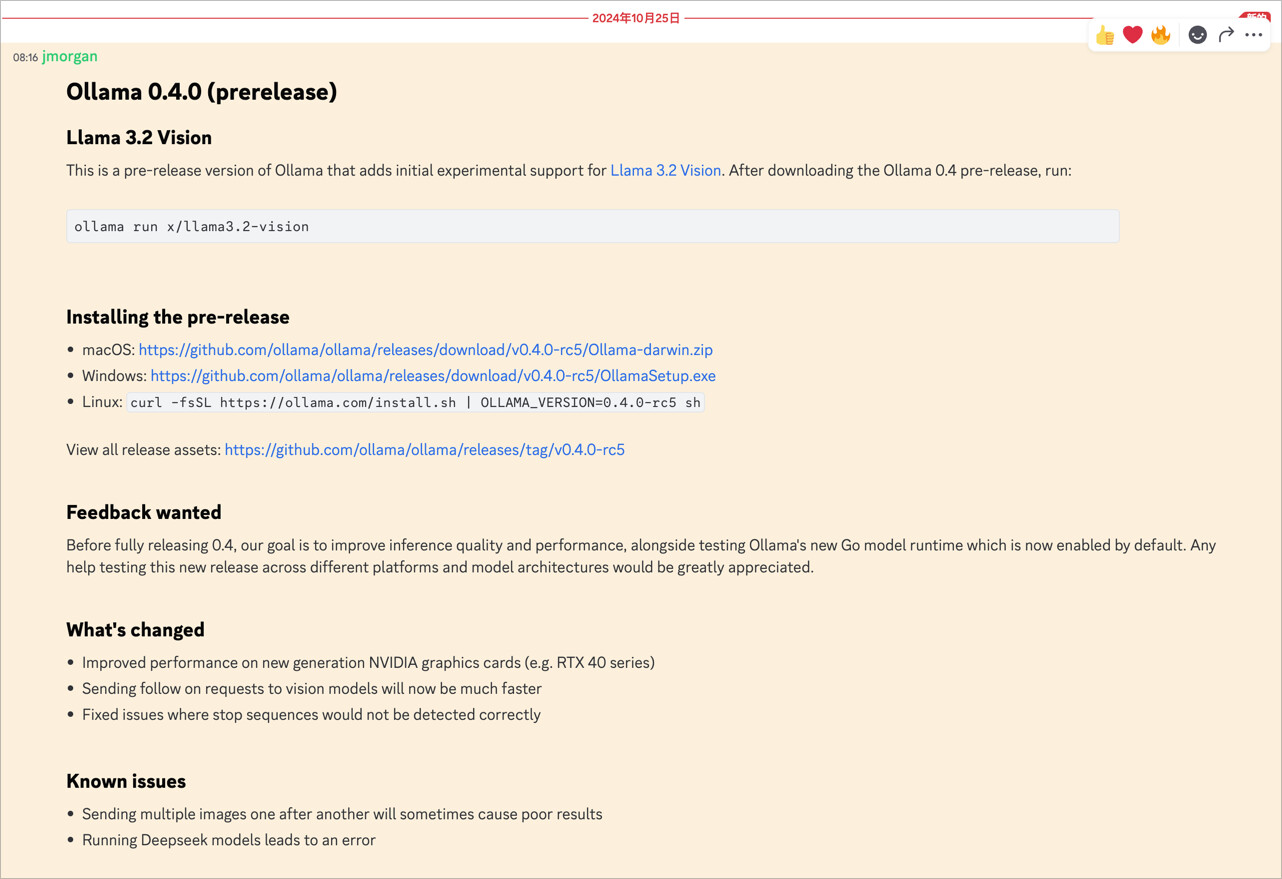Open the v0.4.0-rc5 release assets link
The width and height of the screenshot is (1282, 879).
pos(425,450)
